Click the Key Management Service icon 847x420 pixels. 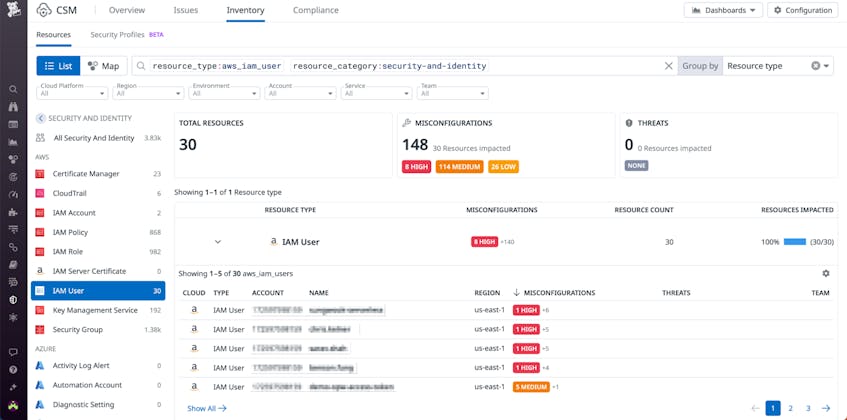pyautogui.click(x=39, y=310)
